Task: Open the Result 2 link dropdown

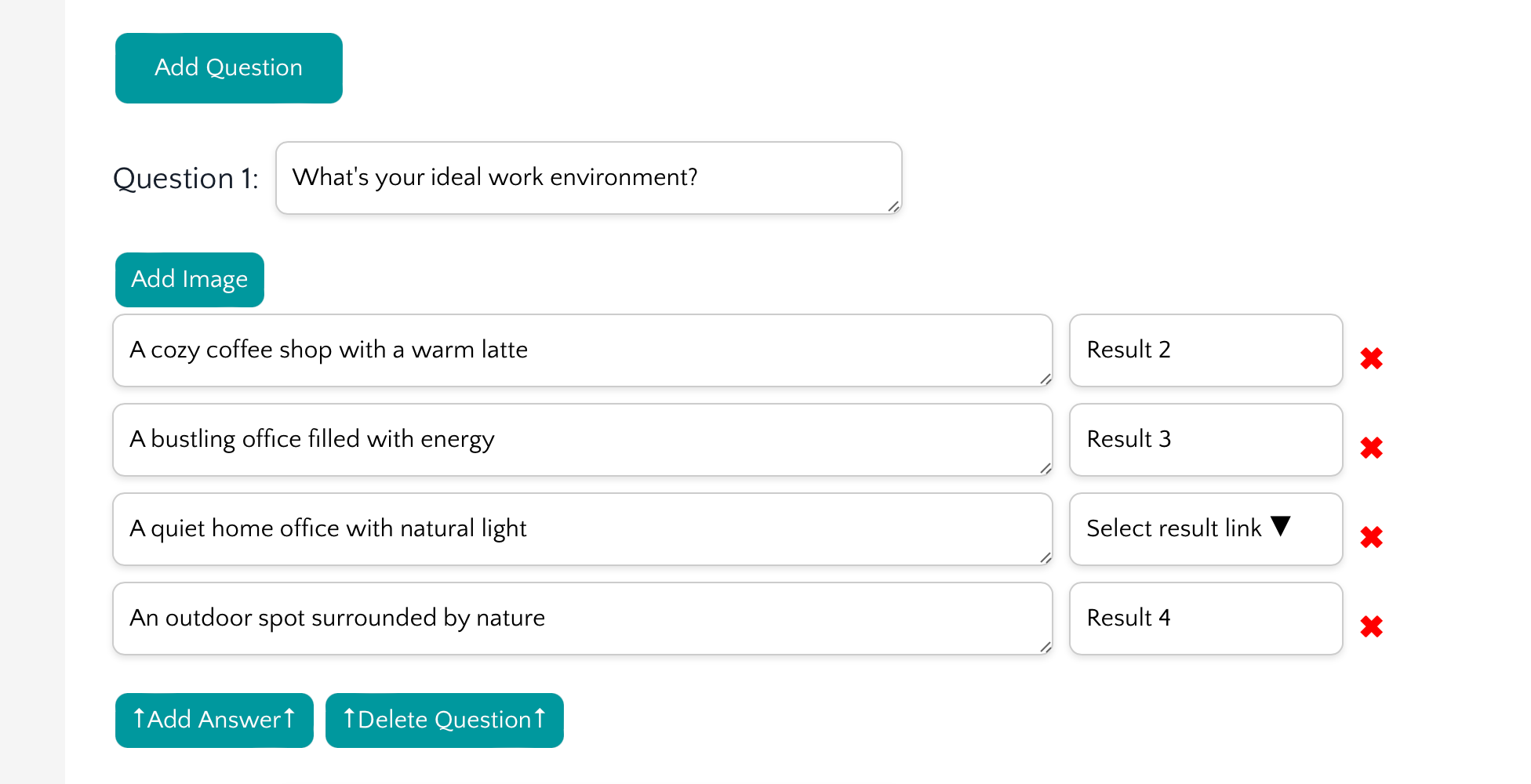Action: [x=1206, y=350]
